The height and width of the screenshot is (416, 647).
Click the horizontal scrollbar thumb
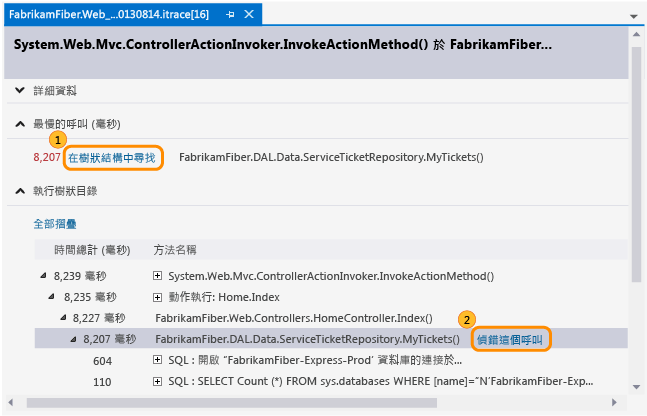tap(232, 402)
